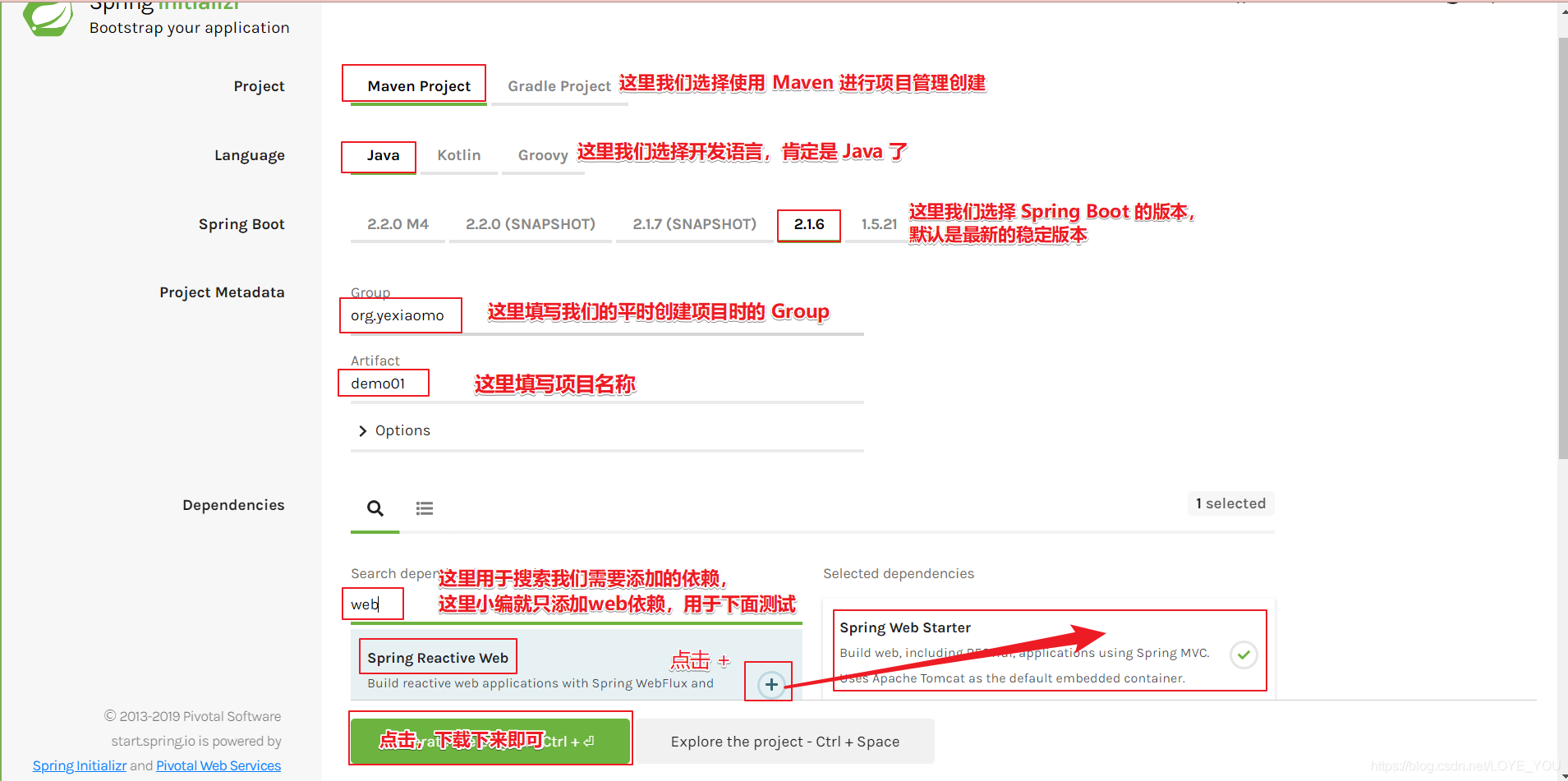Viewport: 1568px width, 781px height.
Task: Open the Spring Initializr footer link
Action: pos(80,765)
